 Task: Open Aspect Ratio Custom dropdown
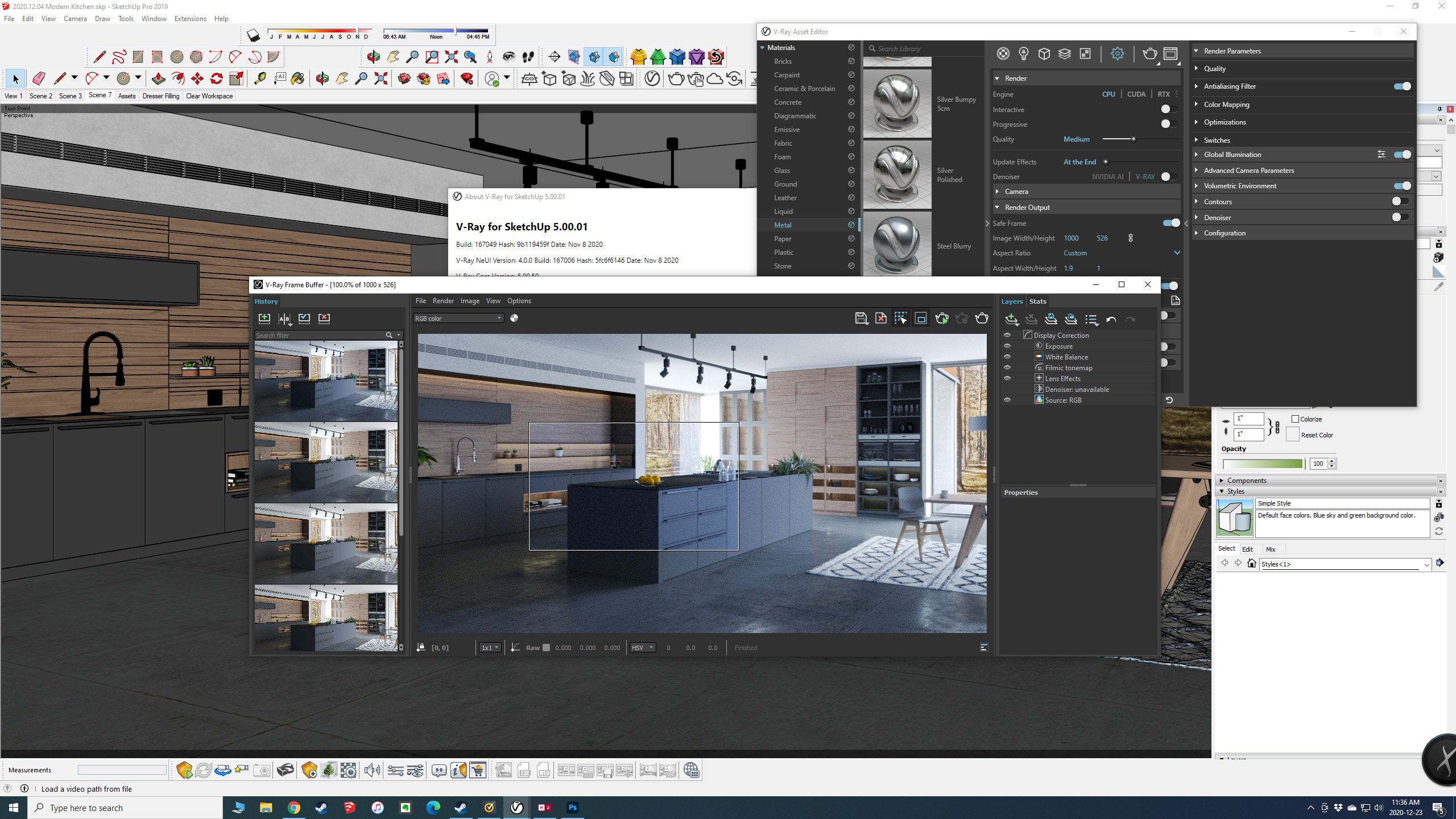click(1122, 253)
